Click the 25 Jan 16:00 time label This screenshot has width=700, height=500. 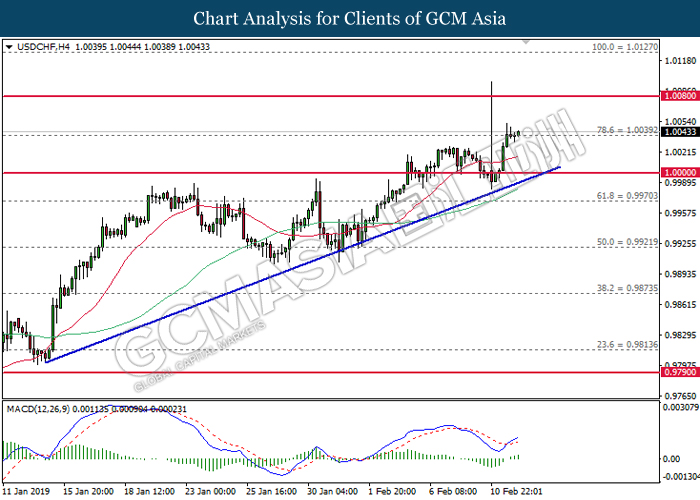point(271,491)
